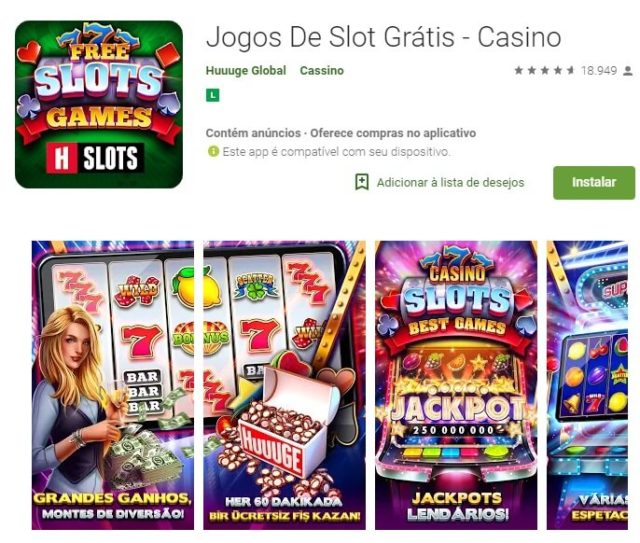Click the Jackpot 250 000 000 banner
Image resolution: width=640 pixels, height=543 pixels.
coord(456,413)
